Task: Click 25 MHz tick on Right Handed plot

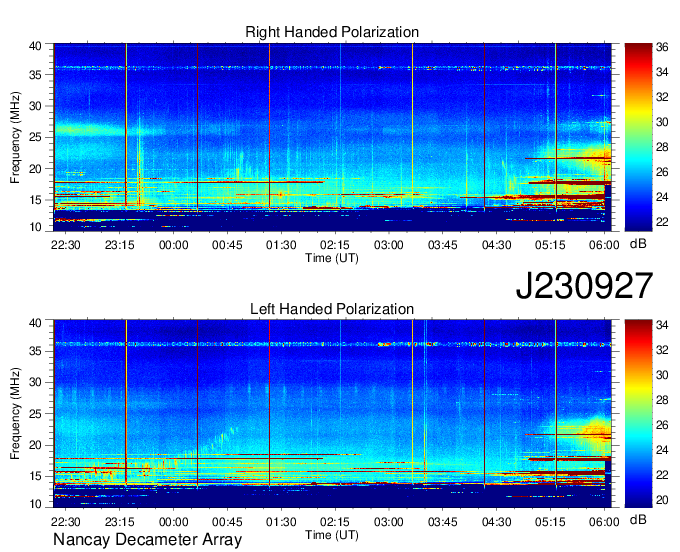Action: [36, 137]
